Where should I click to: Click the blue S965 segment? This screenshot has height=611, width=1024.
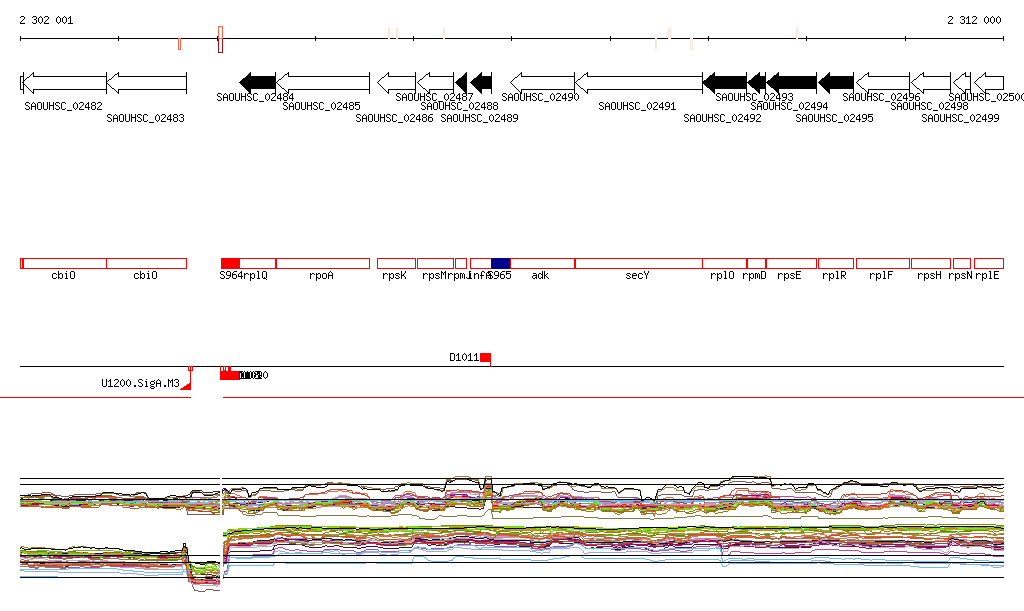tap(500, 263)
